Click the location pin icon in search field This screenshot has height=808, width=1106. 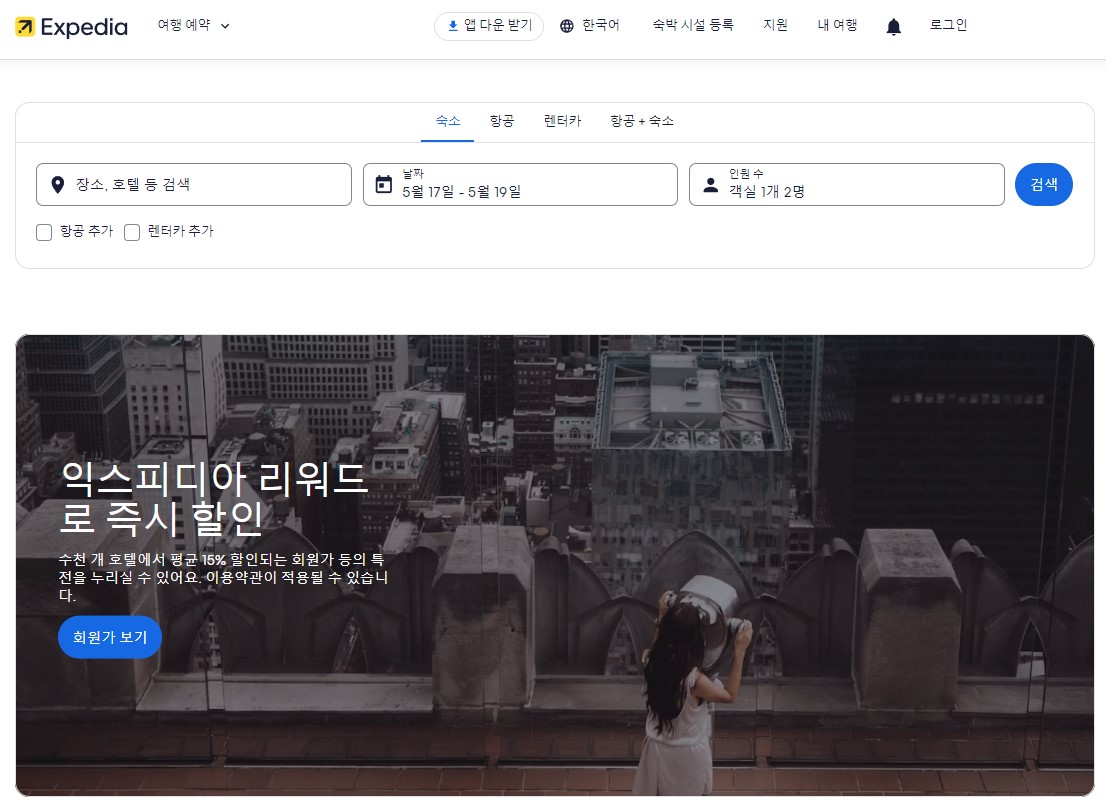point(57,184)
